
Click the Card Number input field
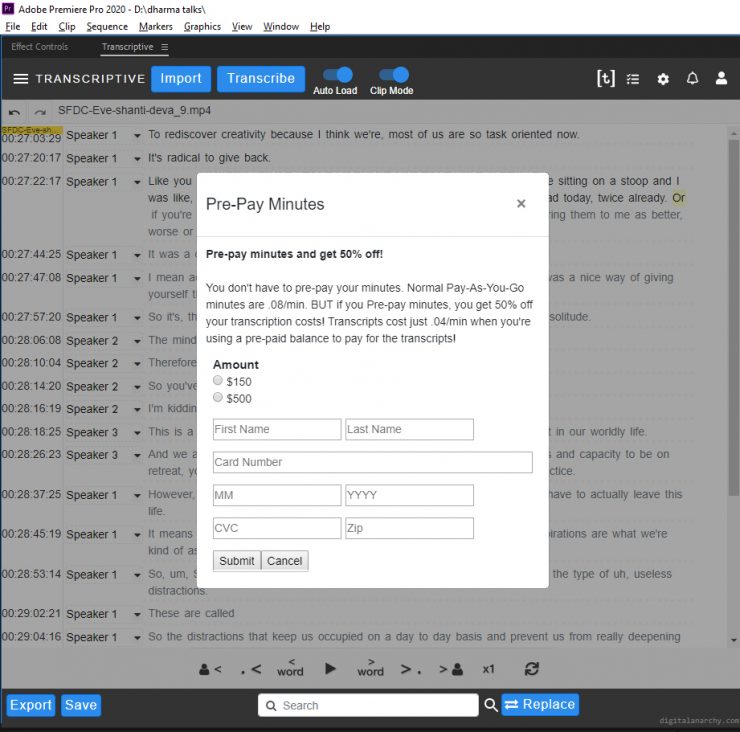click(372, 462)
